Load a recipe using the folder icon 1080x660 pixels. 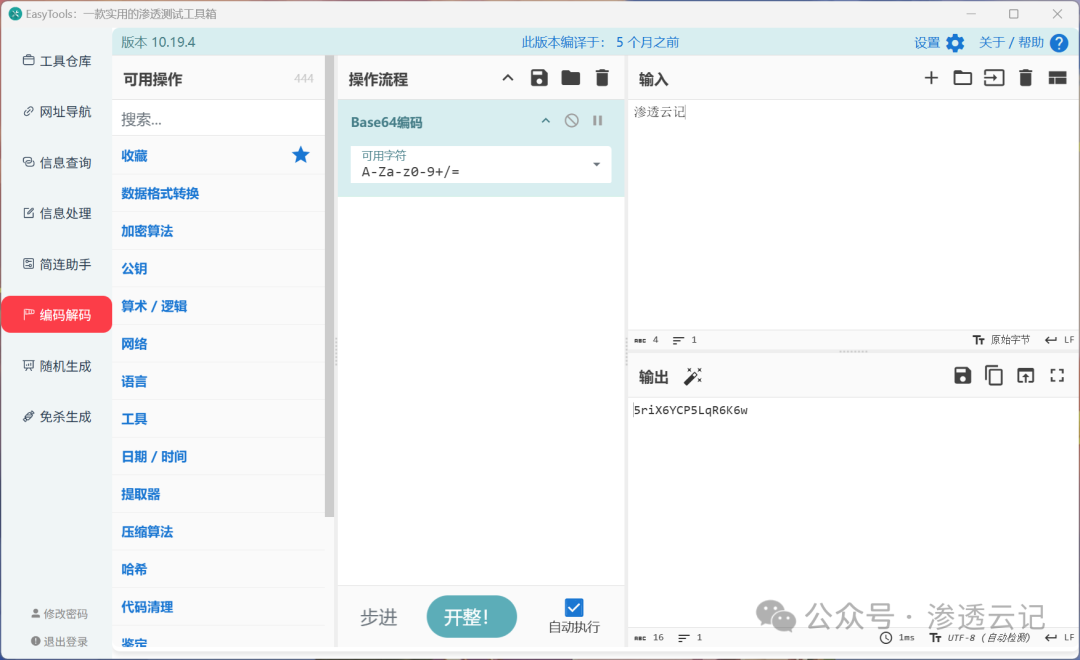point(570,78)
